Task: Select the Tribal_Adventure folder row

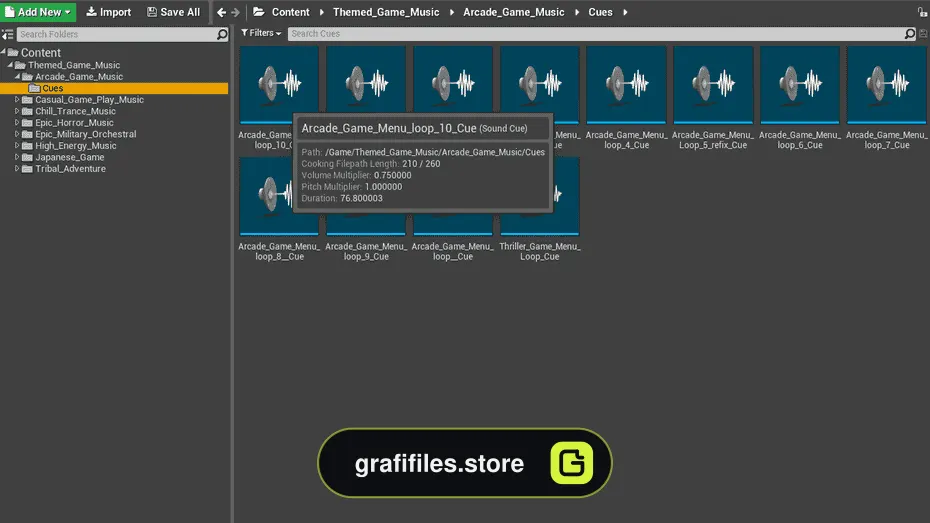Action: coord(114,168)
